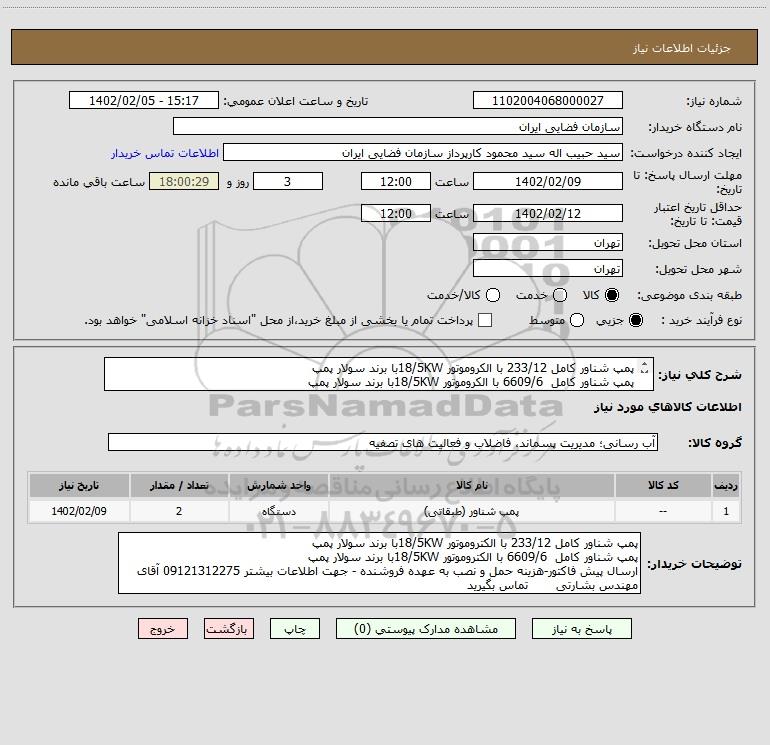
Task: Click the unit cell 'دستگاه'
Action: [278, 511]
